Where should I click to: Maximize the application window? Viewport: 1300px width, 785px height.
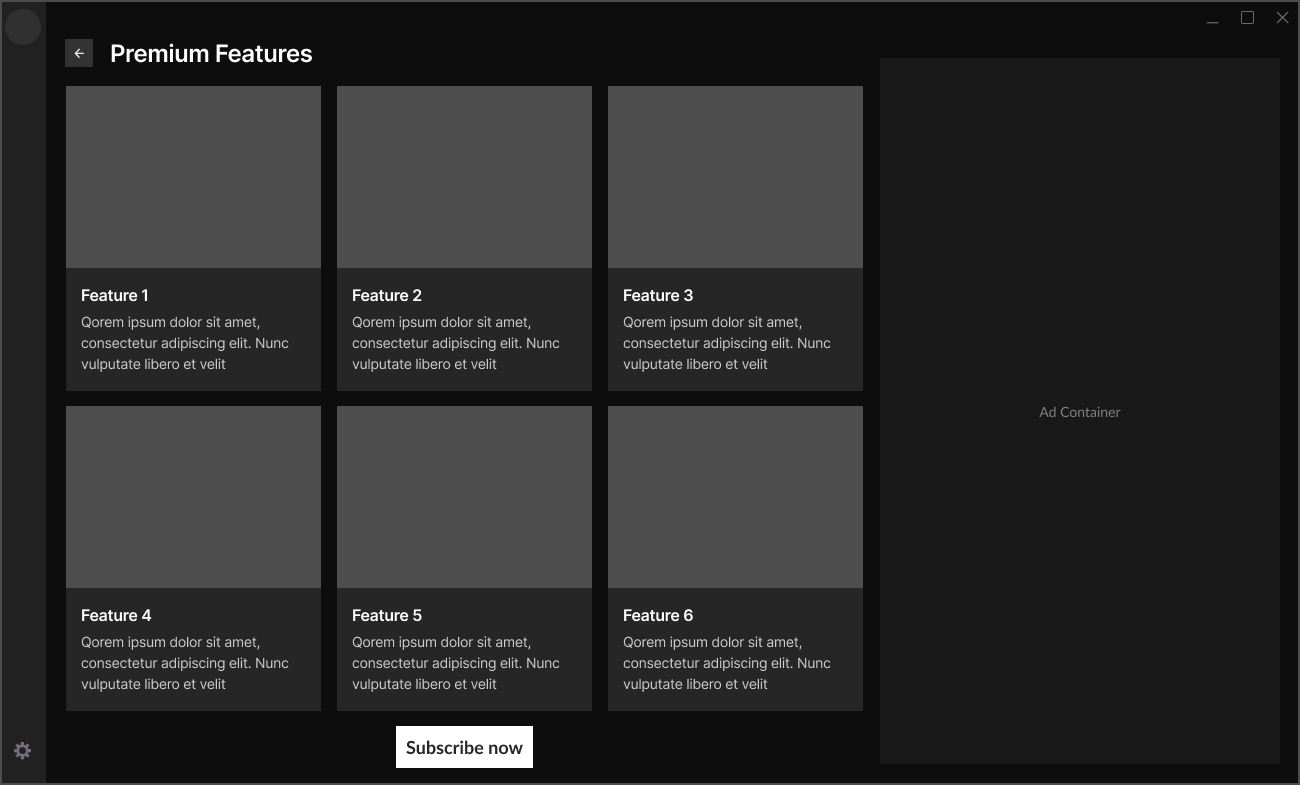(x=1247, y=18)
